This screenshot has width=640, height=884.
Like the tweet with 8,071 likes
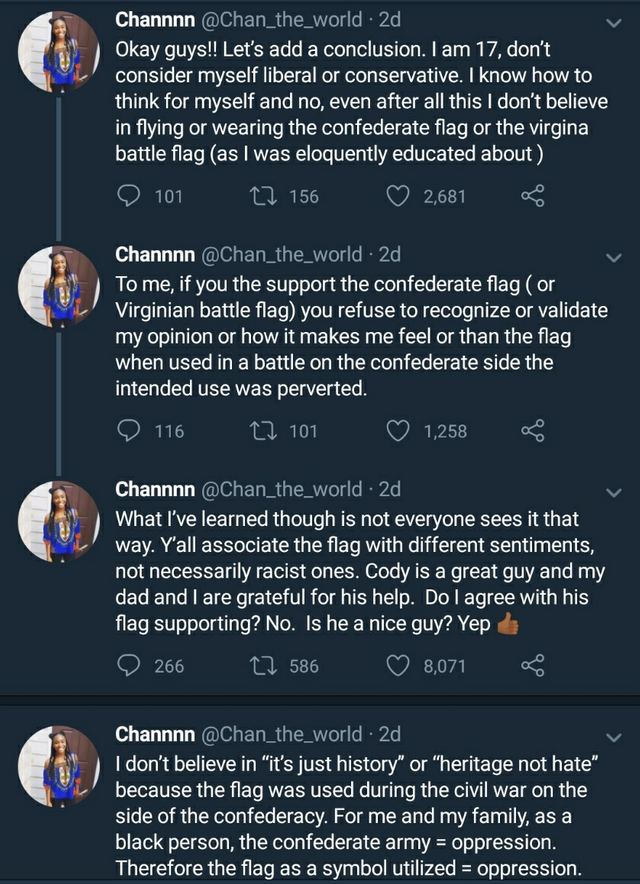(399, 665)
